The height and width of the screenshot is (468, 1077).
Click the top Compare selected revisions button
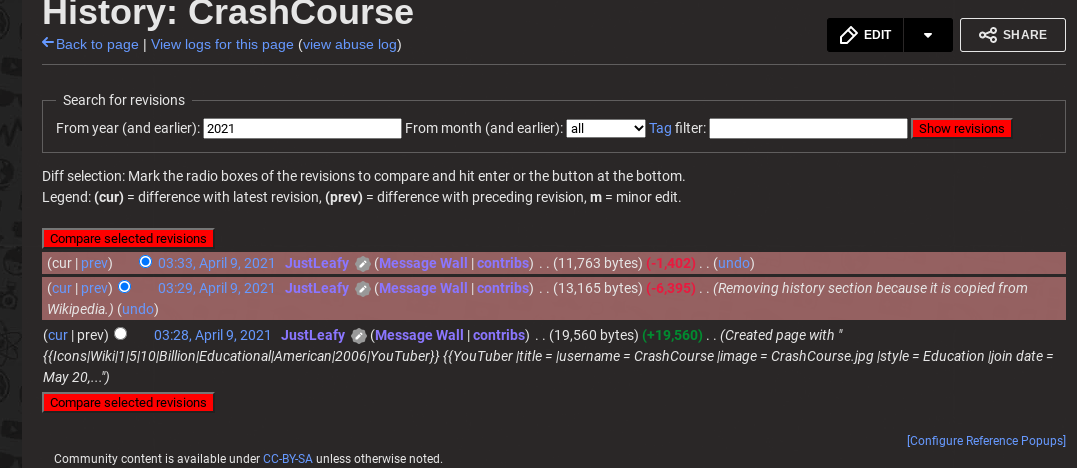128,238
